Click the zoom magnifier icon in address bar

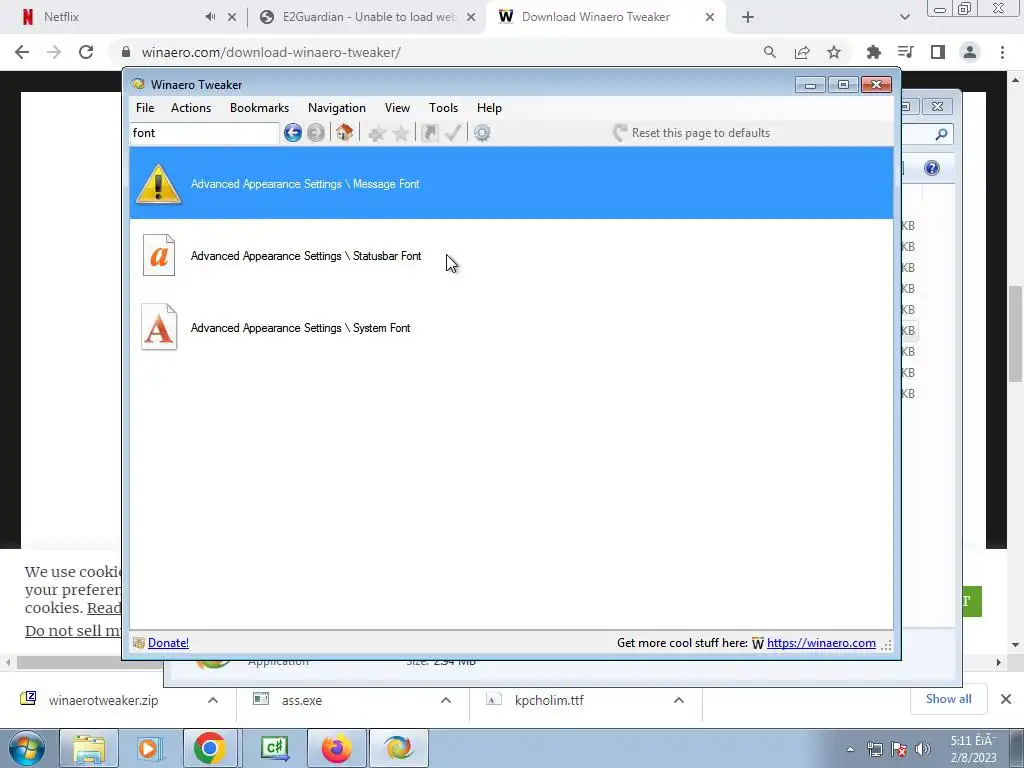[x=770, y=52]
